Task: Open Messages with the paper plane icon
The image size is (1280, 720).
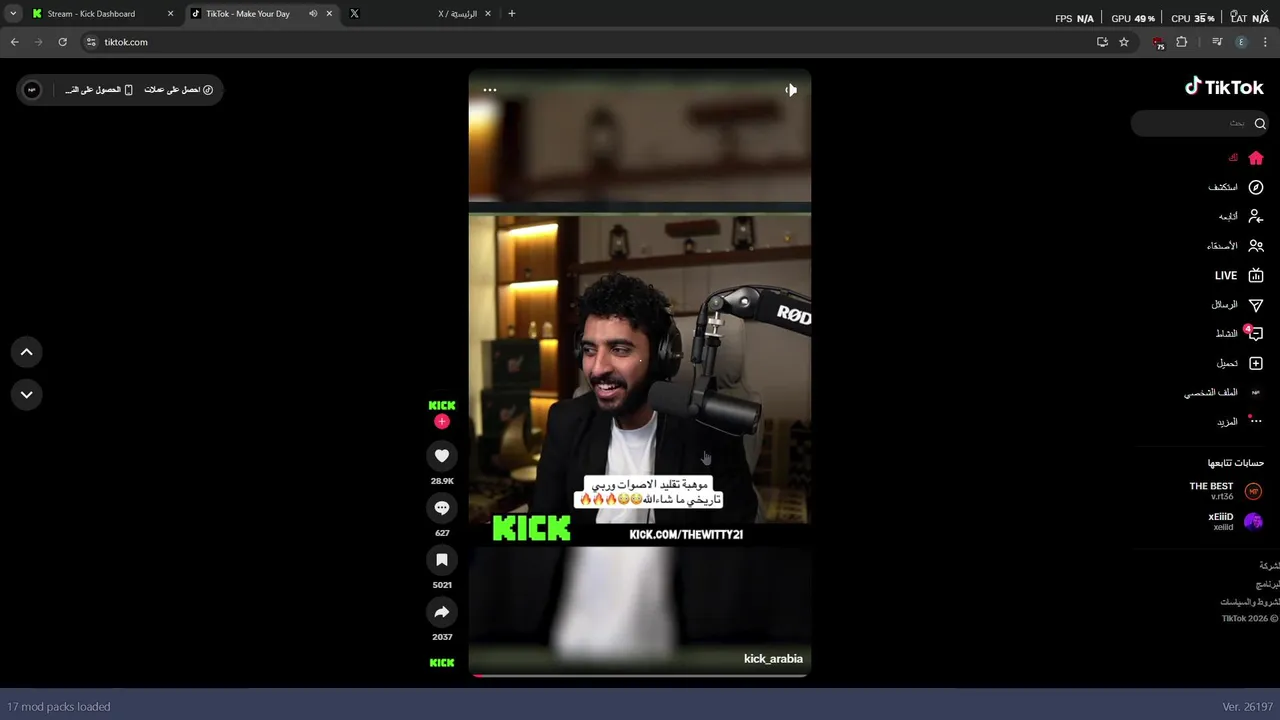Action: 1256,305
